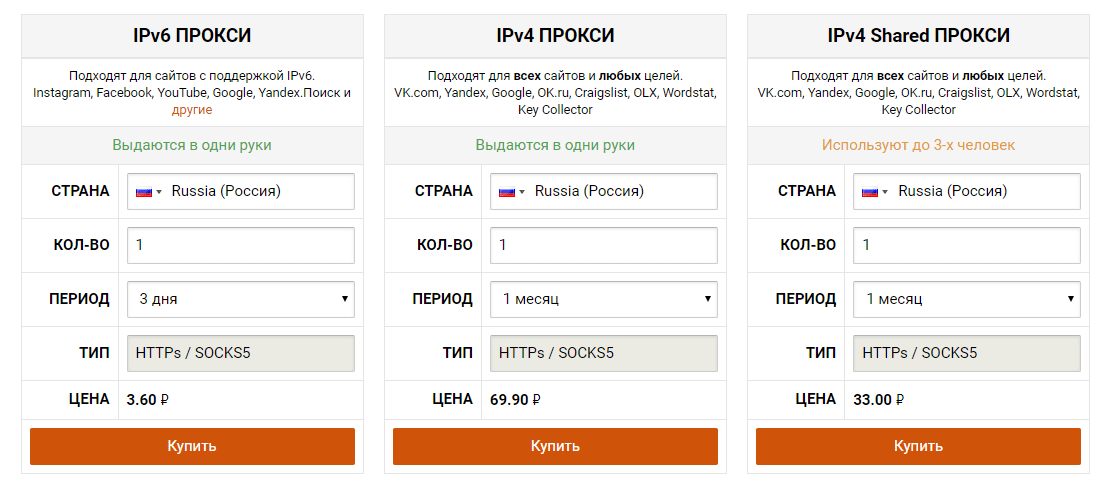The height and width of the screenshot is (484, 1108).
Task: Open IPv6 period dropdown showing 3 дня
Action: click(241, 298)
